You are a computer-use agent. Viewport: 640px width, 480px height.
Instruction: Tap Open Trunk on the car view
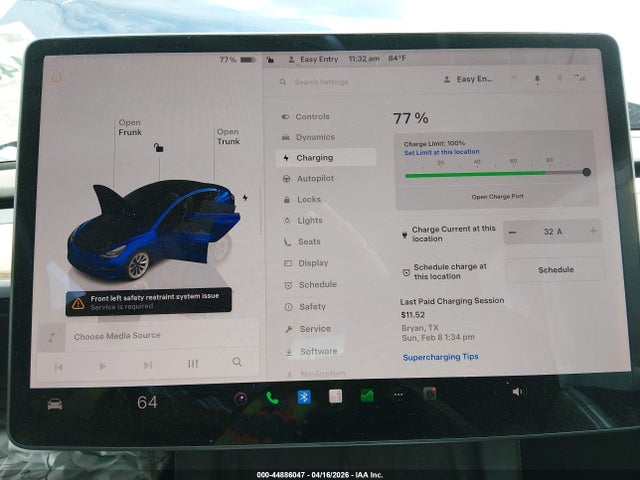point(228,136)
